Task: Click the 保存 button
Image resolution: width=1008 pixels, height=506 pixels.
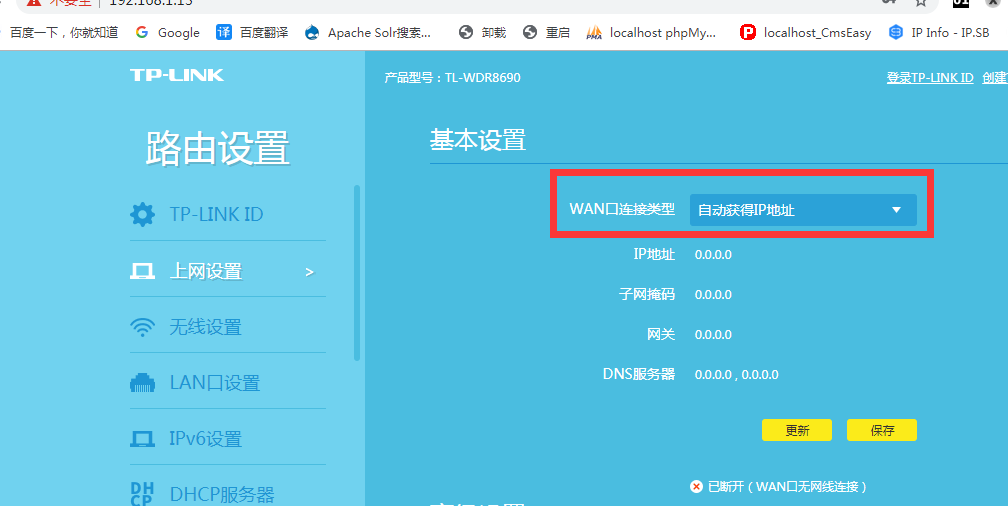Action: [882, 430]
